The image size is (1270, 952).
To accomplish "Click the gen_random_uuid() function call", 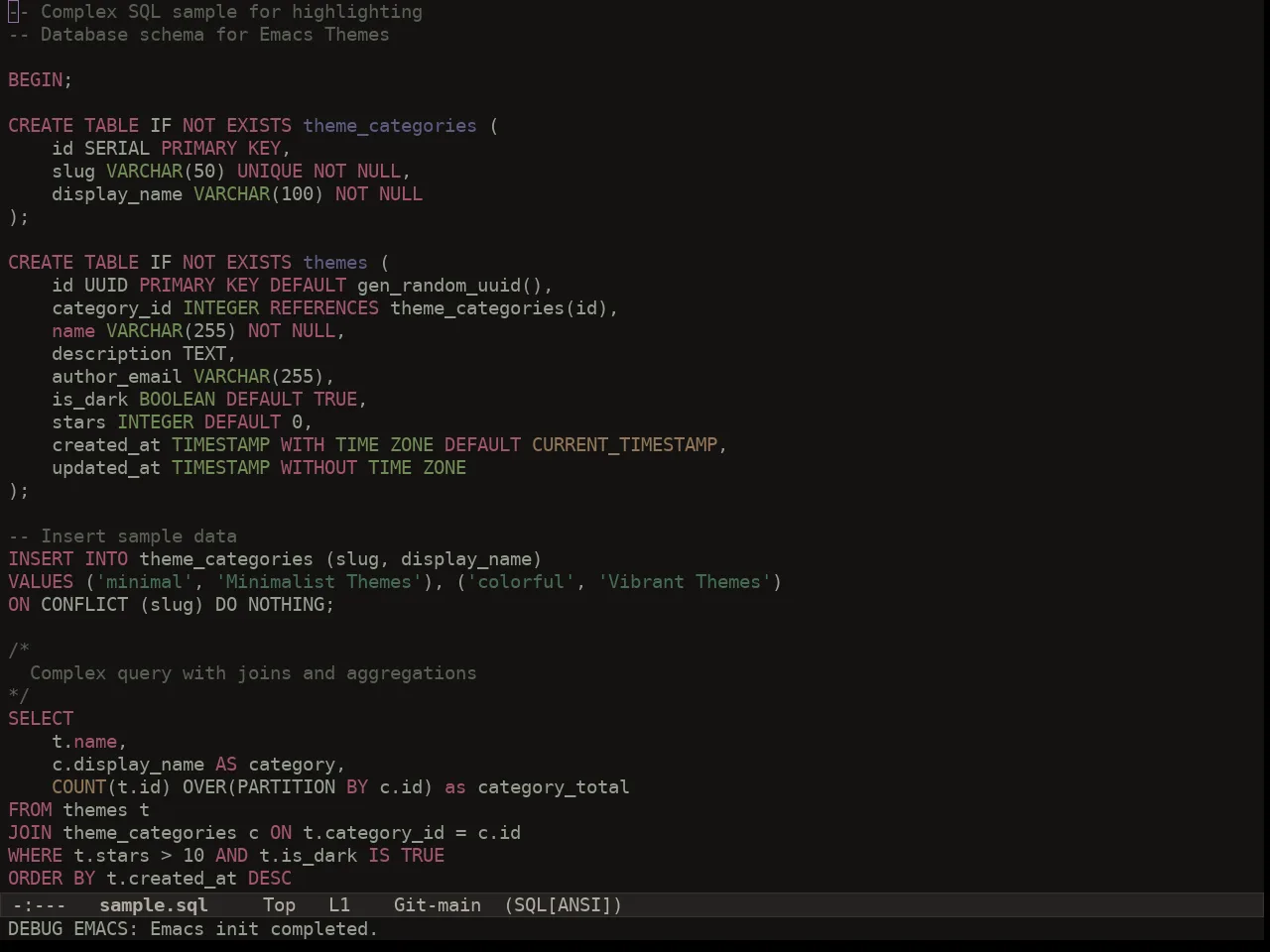I will click(449, 286).
